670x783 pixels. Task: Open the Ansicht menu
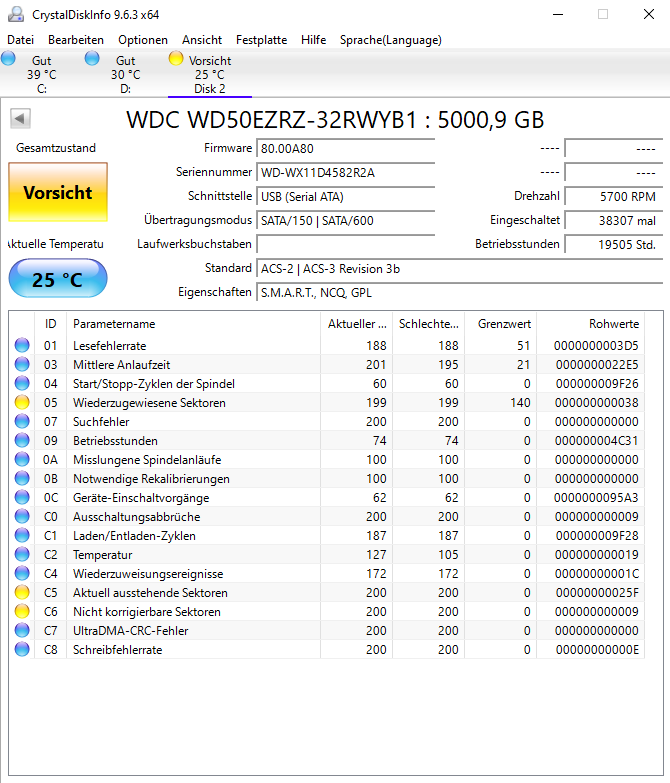coord(202,40)
